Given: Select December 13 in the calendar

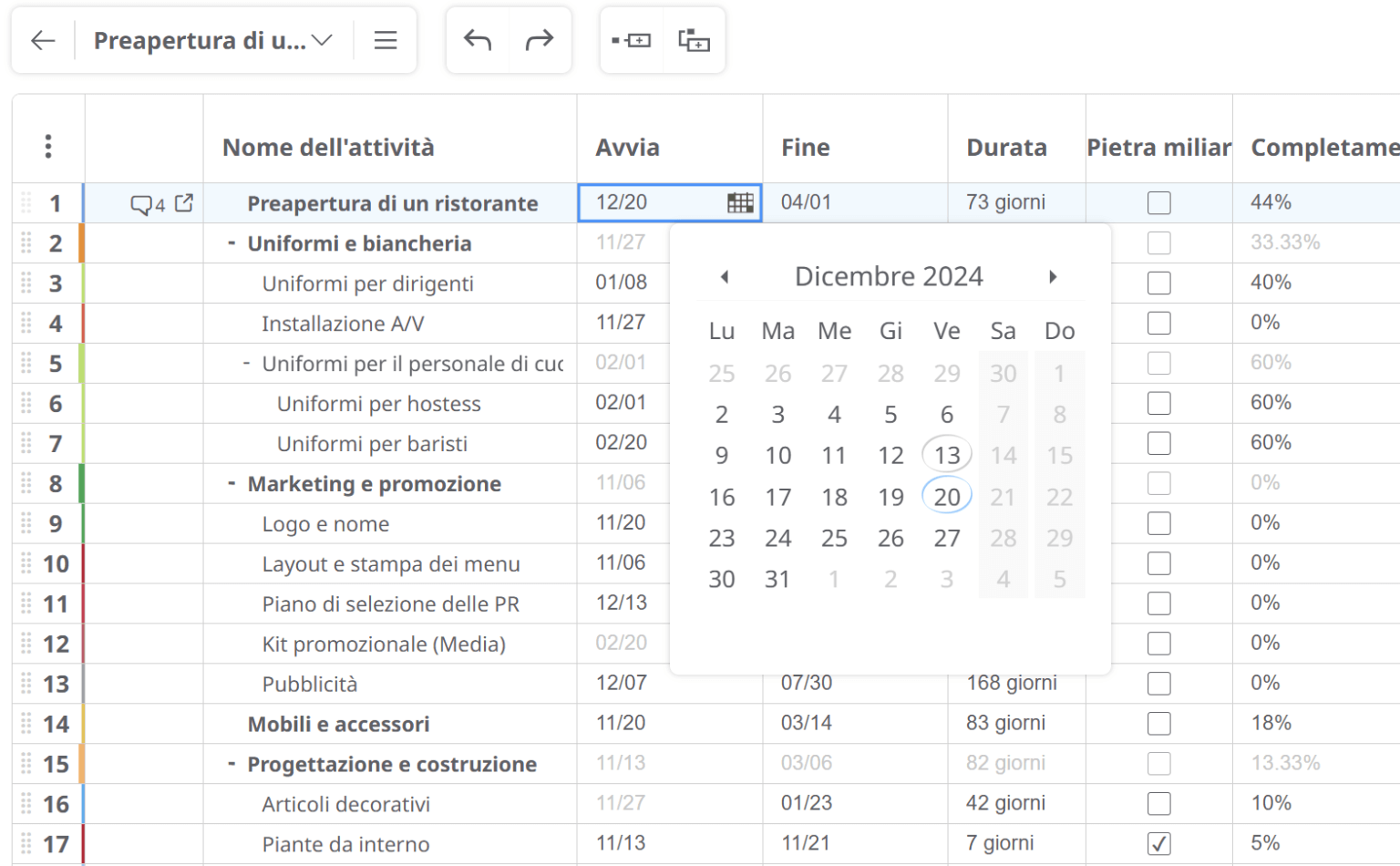Looking at the screenshot, I should pyautogui.click(x=947, y=455).
